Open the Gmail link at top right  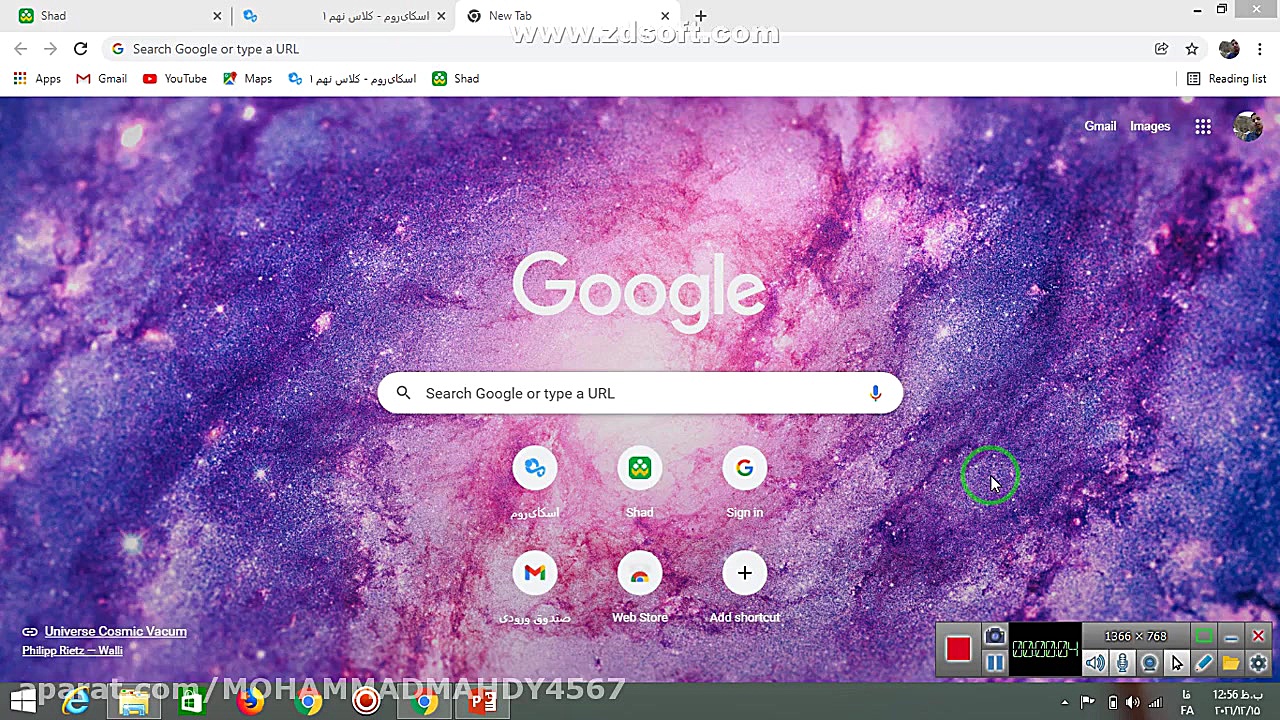[1100, 126]
